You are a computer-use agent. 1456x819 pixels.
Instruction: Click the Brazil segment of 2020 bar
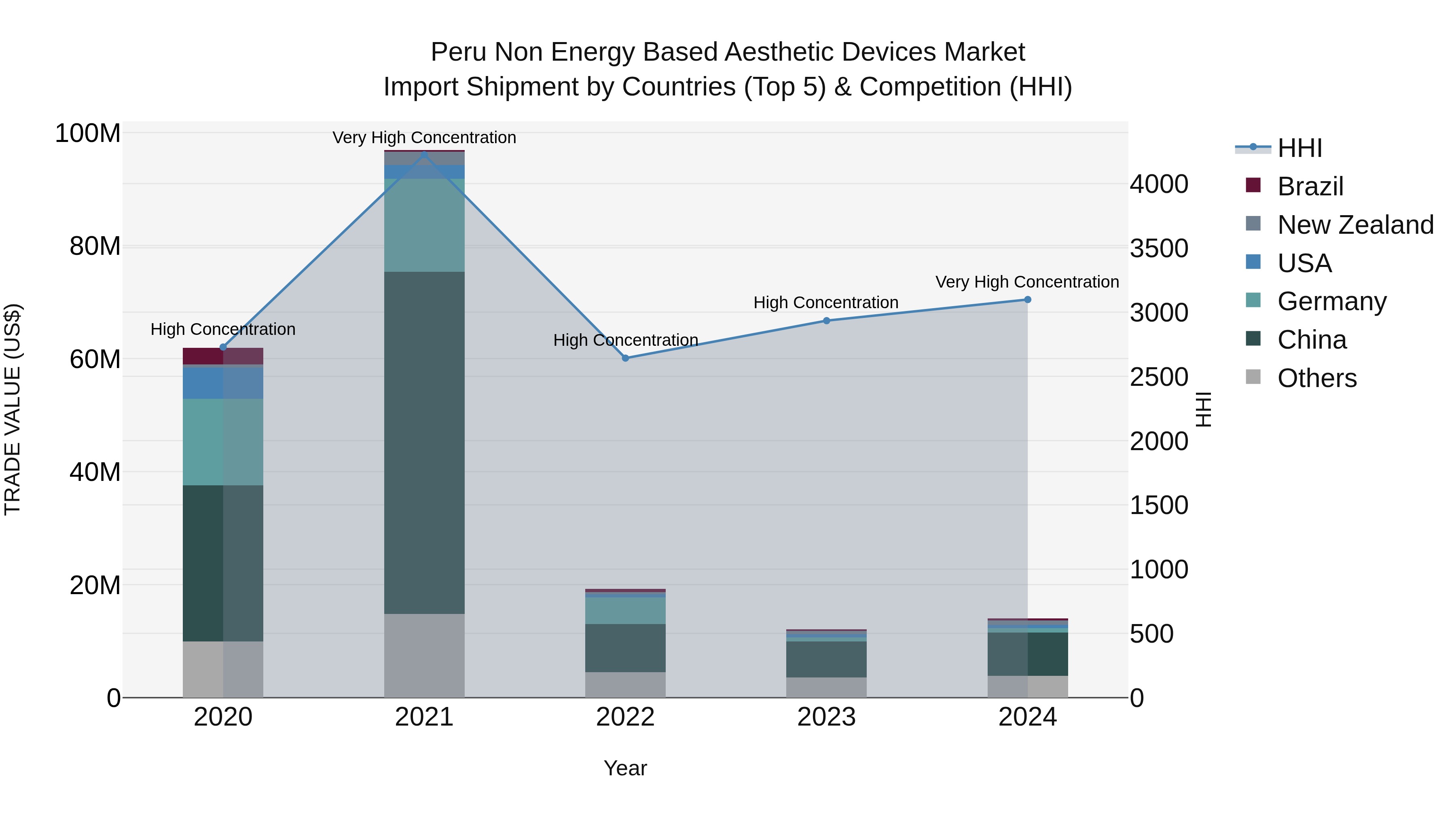223,356
